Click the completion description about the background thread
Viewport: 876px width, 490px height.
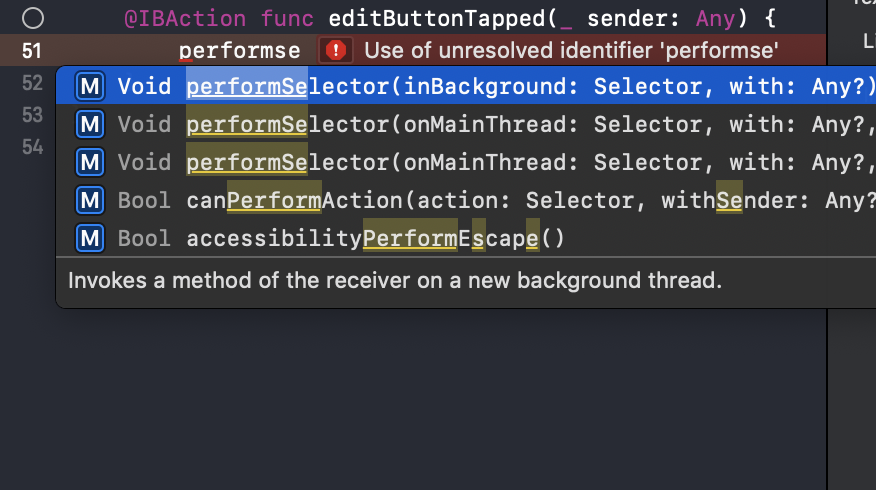[395, 280]
